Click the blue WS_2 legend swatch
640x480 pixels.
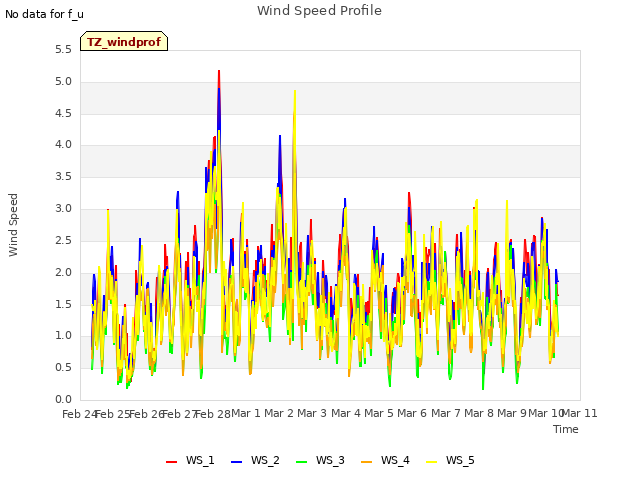[236, 461]
